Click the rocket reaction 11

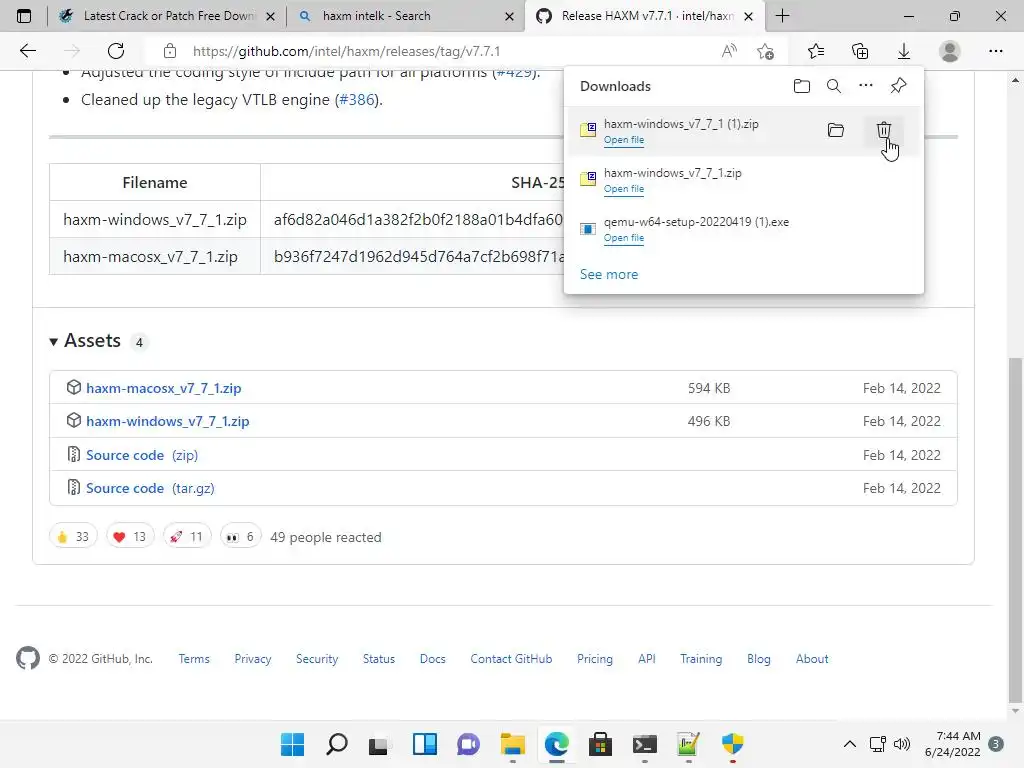pos(187,537)
